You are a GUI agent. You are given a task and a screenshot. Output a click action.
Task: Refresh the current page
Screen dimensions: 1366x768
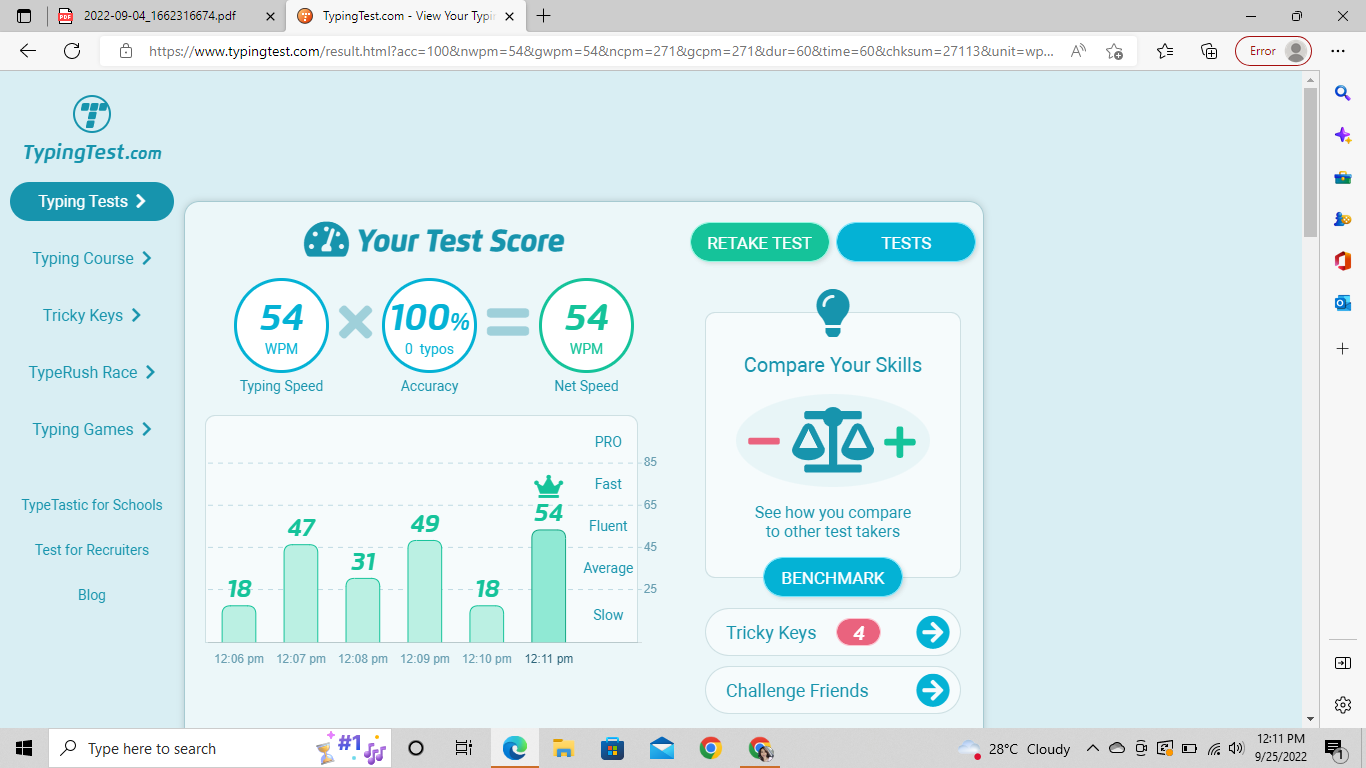click(x=72, y=51)
